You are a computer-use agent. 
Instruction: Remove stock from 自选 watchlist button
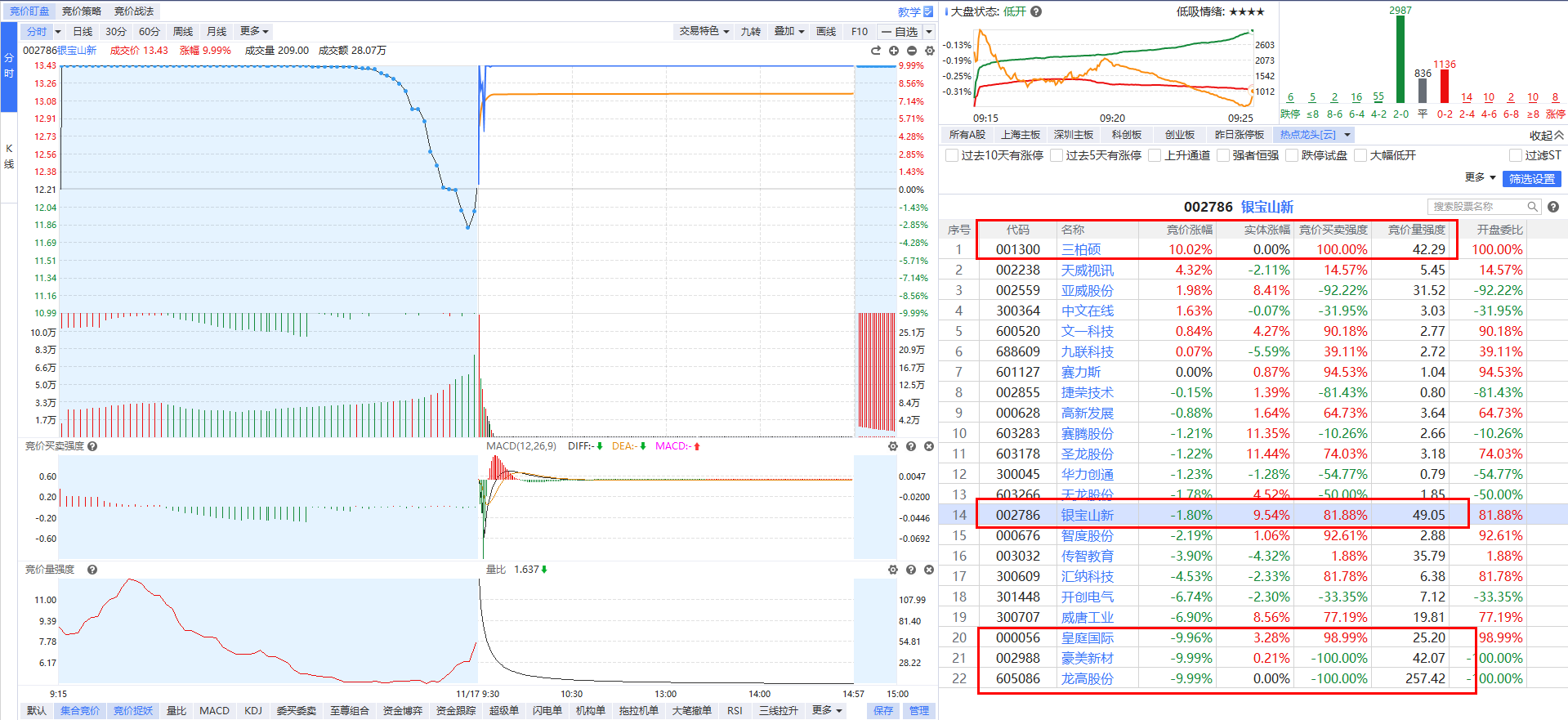[899, 32]
